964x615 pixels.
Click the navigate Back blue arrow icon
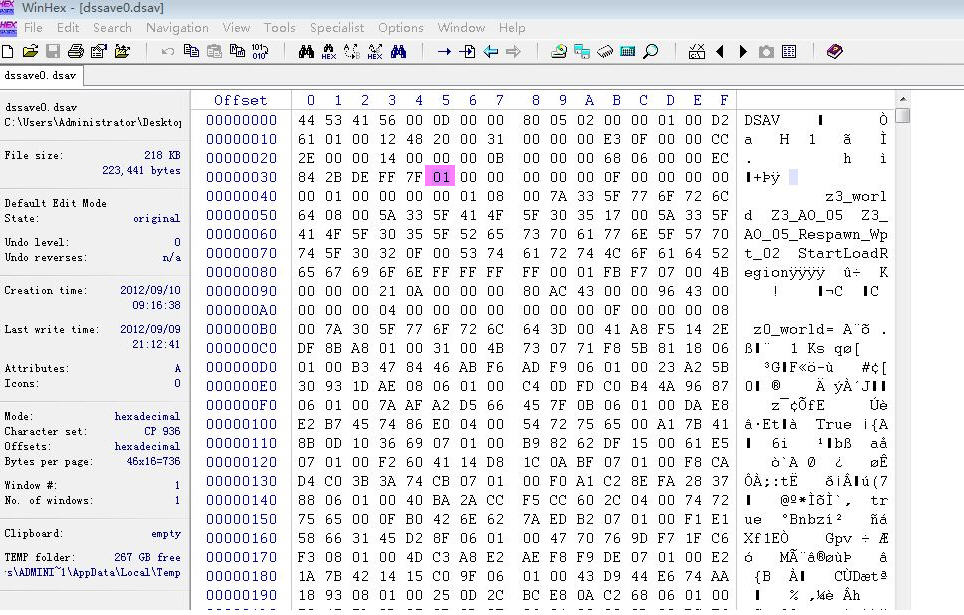tap(490, 51)
